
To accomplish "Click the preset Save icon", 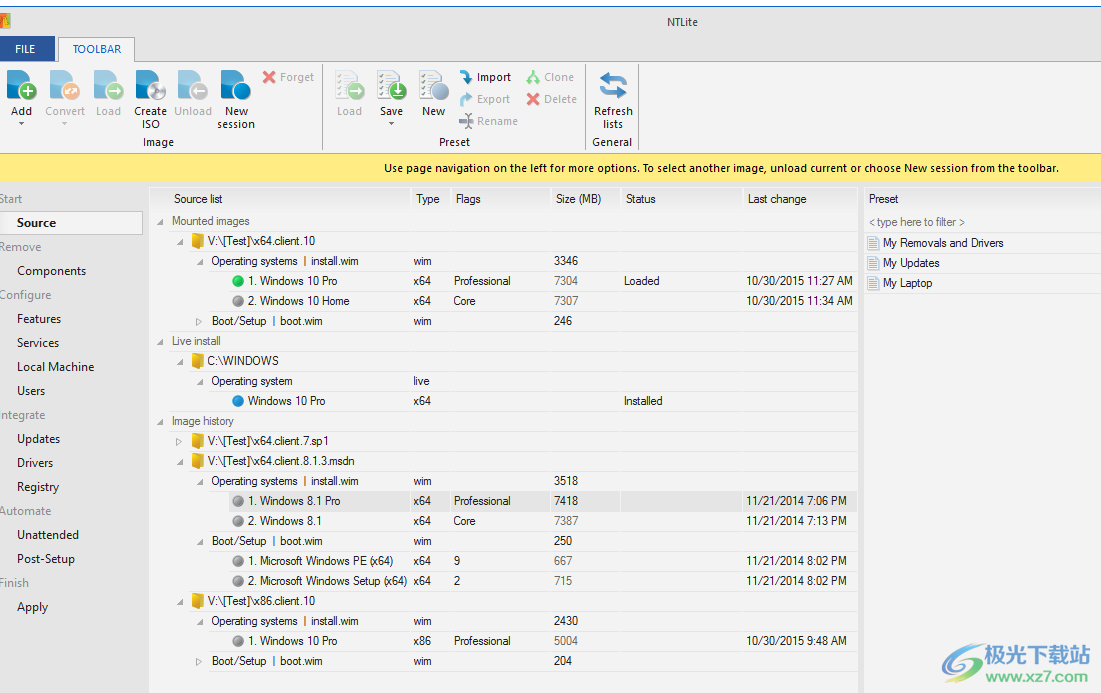I will point(391,86).
